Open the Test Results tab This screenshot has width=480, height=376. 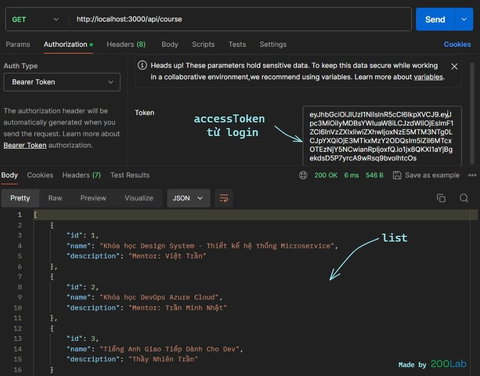pos(130,175)
